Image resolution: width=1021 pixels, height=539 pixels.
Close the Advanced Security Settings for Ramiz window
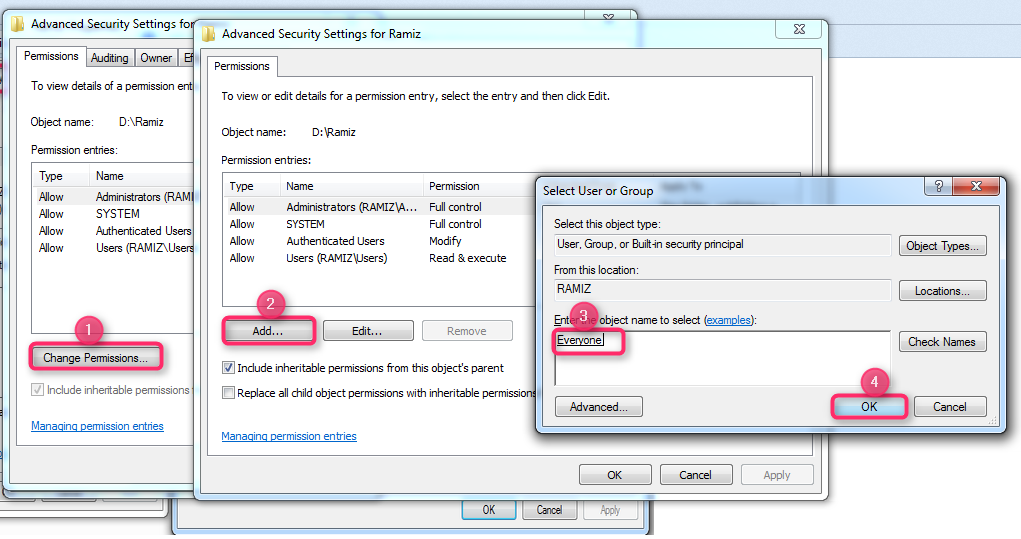800,29
